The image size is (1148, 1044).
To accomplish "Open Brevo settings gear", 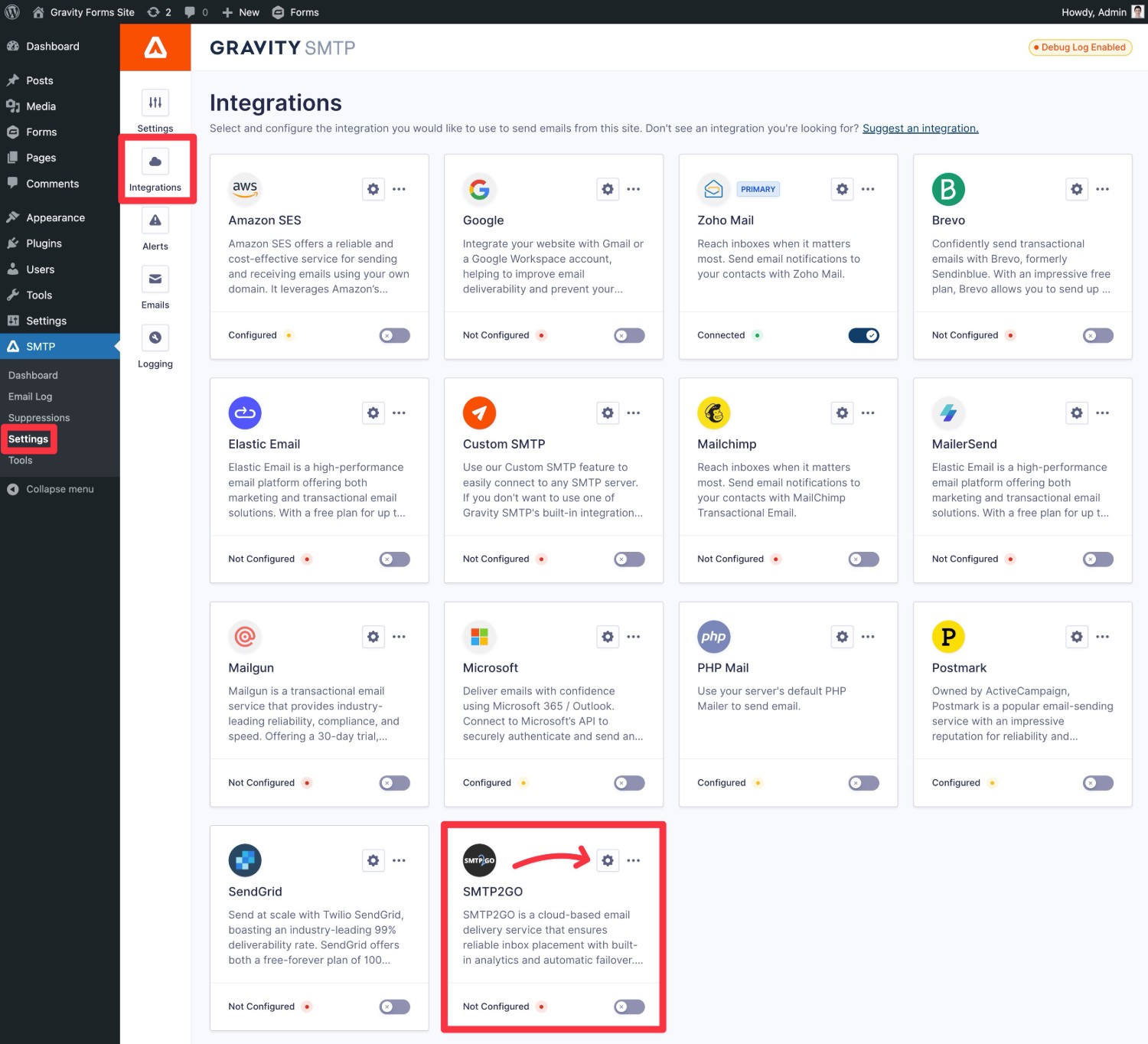I will 1077,189.
